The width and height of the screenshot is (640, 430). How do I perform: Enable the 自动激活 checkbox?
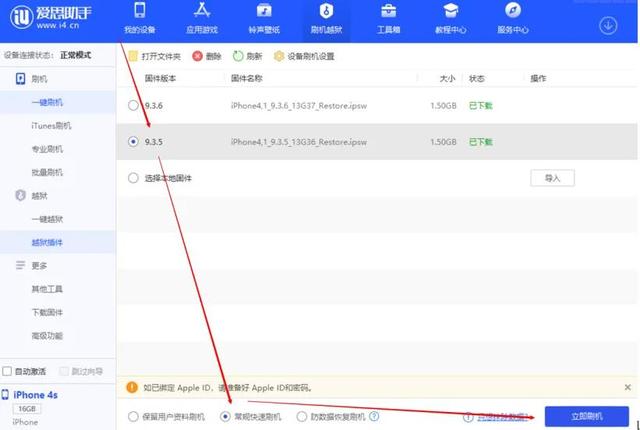coord(7,371)
